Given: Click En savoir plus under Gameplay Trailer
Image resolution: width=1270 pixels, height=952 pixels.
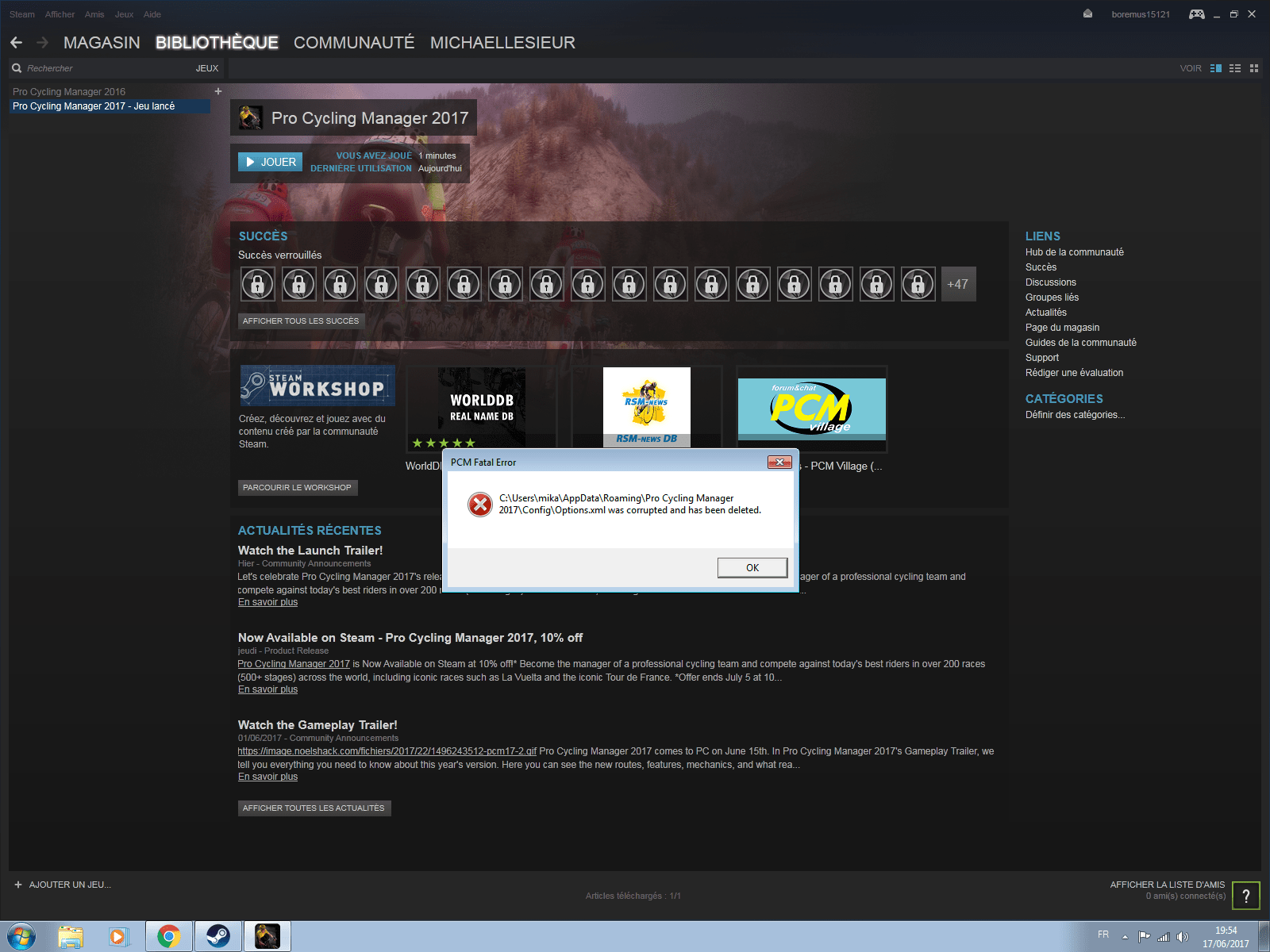Looking at the screenshot, I should tap(268, 777).
